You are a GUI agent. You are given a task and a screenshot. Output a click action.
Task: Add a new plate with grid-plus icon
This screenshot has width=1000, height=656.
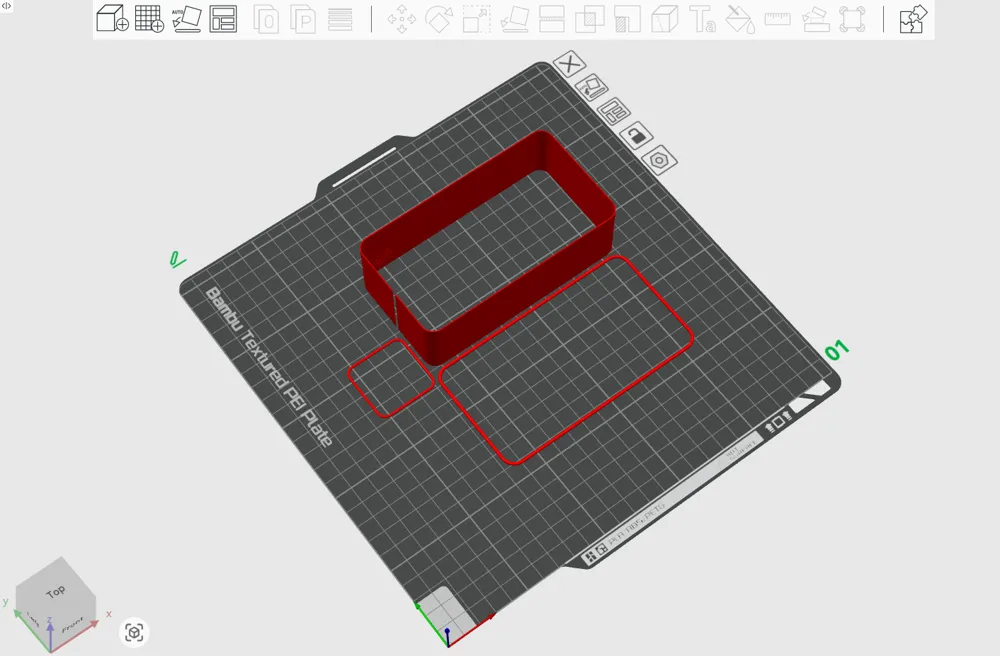149,18
